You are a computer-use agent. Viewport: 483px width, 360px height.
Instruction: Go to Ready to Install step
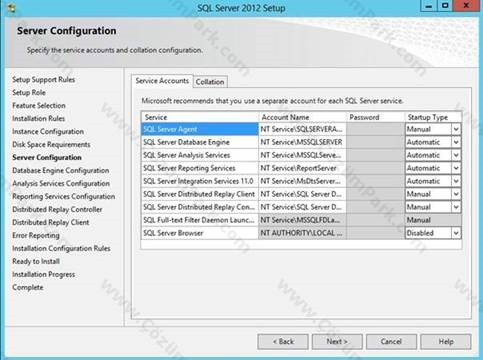click(36, 261)
